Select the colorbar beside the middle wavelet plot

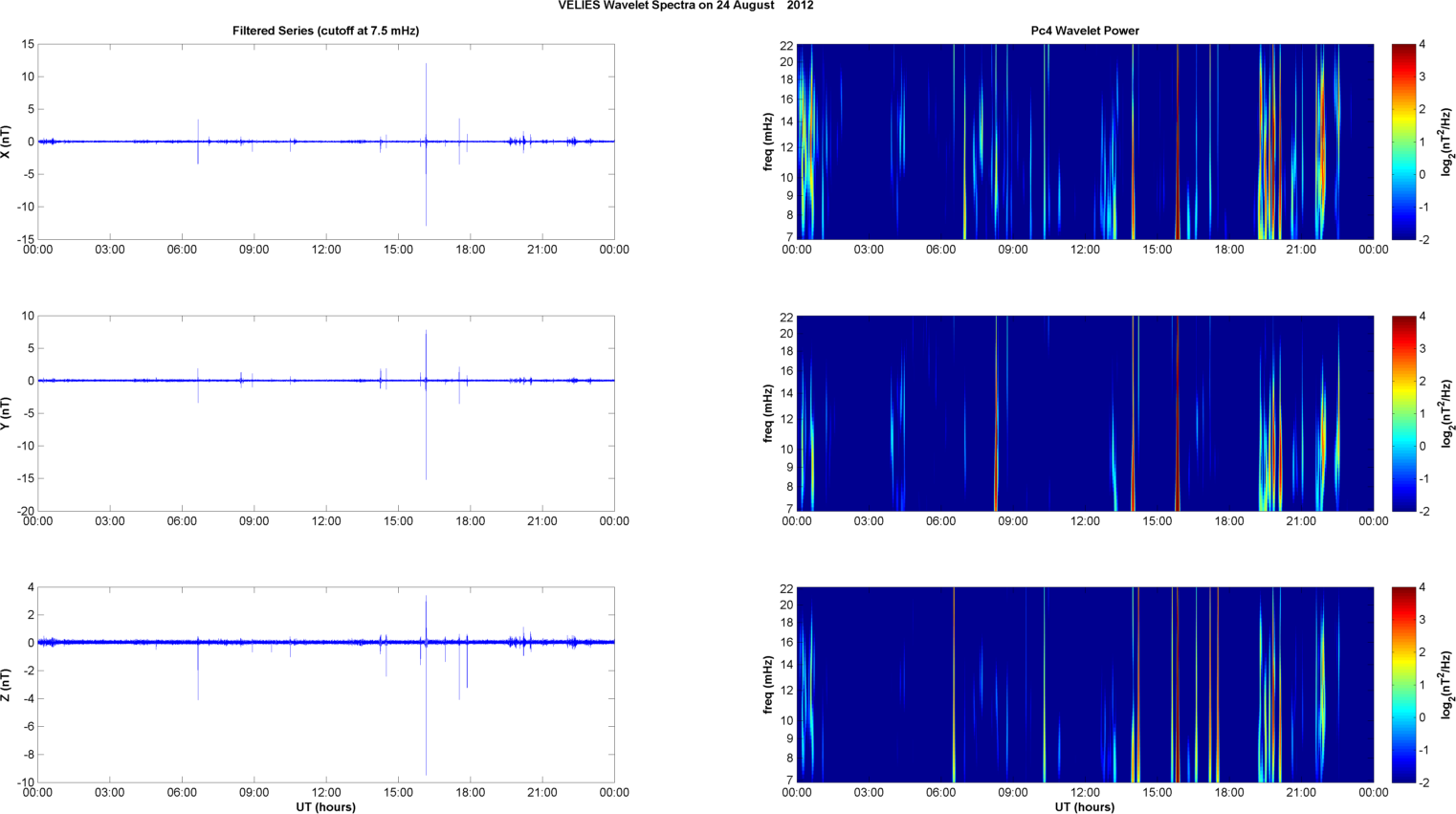coord(1402,413)
